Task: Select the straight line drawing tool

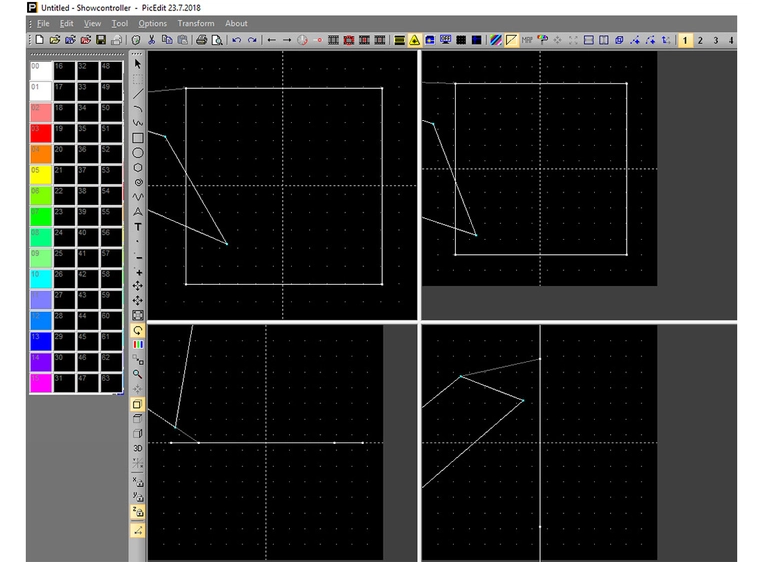Action: pyautogui.click(x=138, y=93)
